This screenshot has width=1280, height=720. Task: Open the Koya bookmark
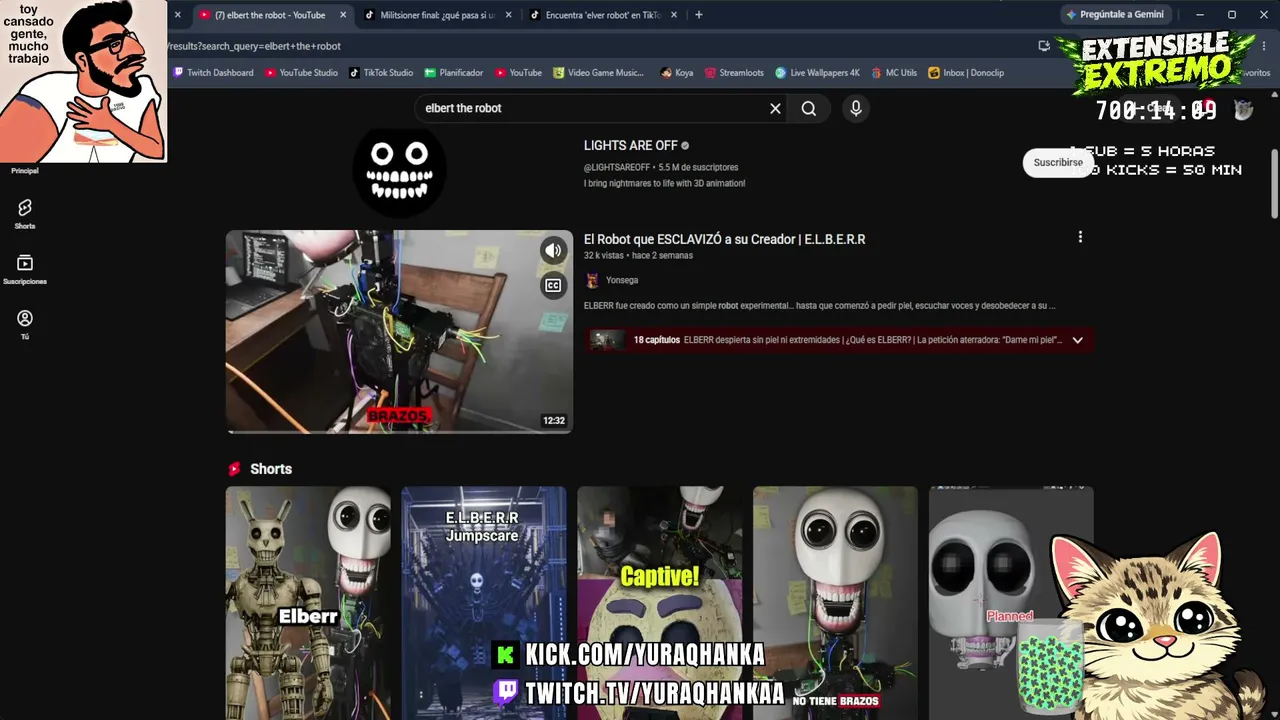677,73
